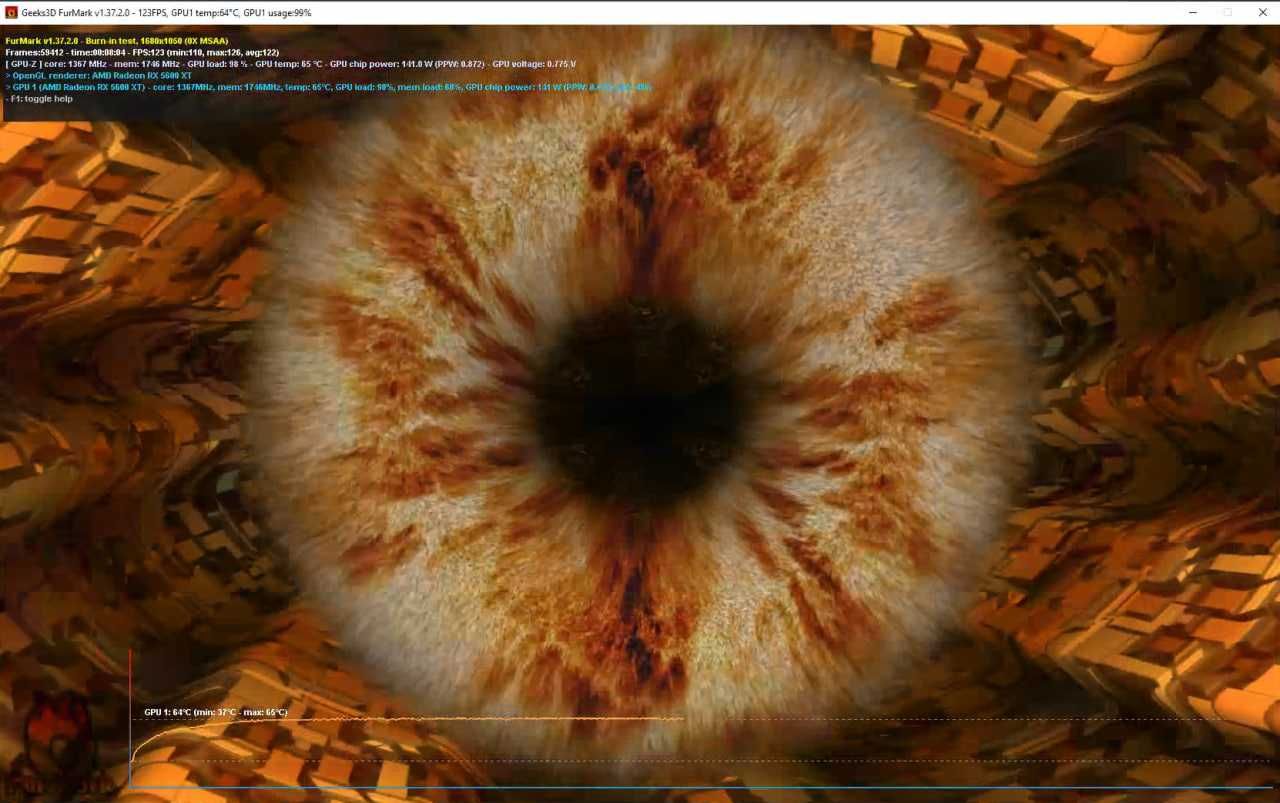Click the yellow 'FurMark v1.37.2.0 - Burn-in test' line
The width and height of the screenshot is (1280, 803).
click(x=117, y=41)
